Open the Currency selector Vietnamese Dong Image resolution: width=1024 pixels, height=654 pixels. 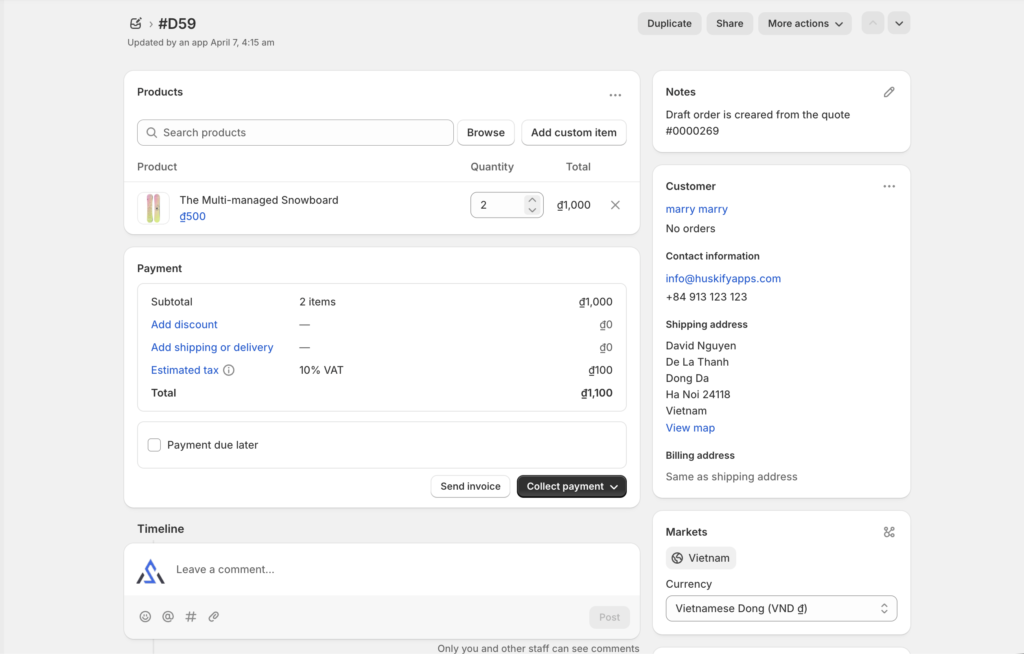(781, 608)
